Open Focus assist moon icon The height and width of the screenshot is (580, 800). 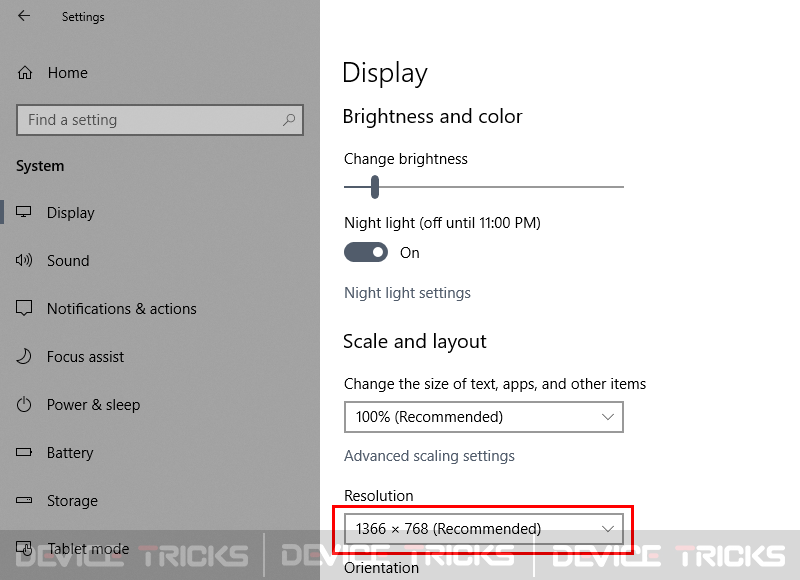[x=23, y=356]
